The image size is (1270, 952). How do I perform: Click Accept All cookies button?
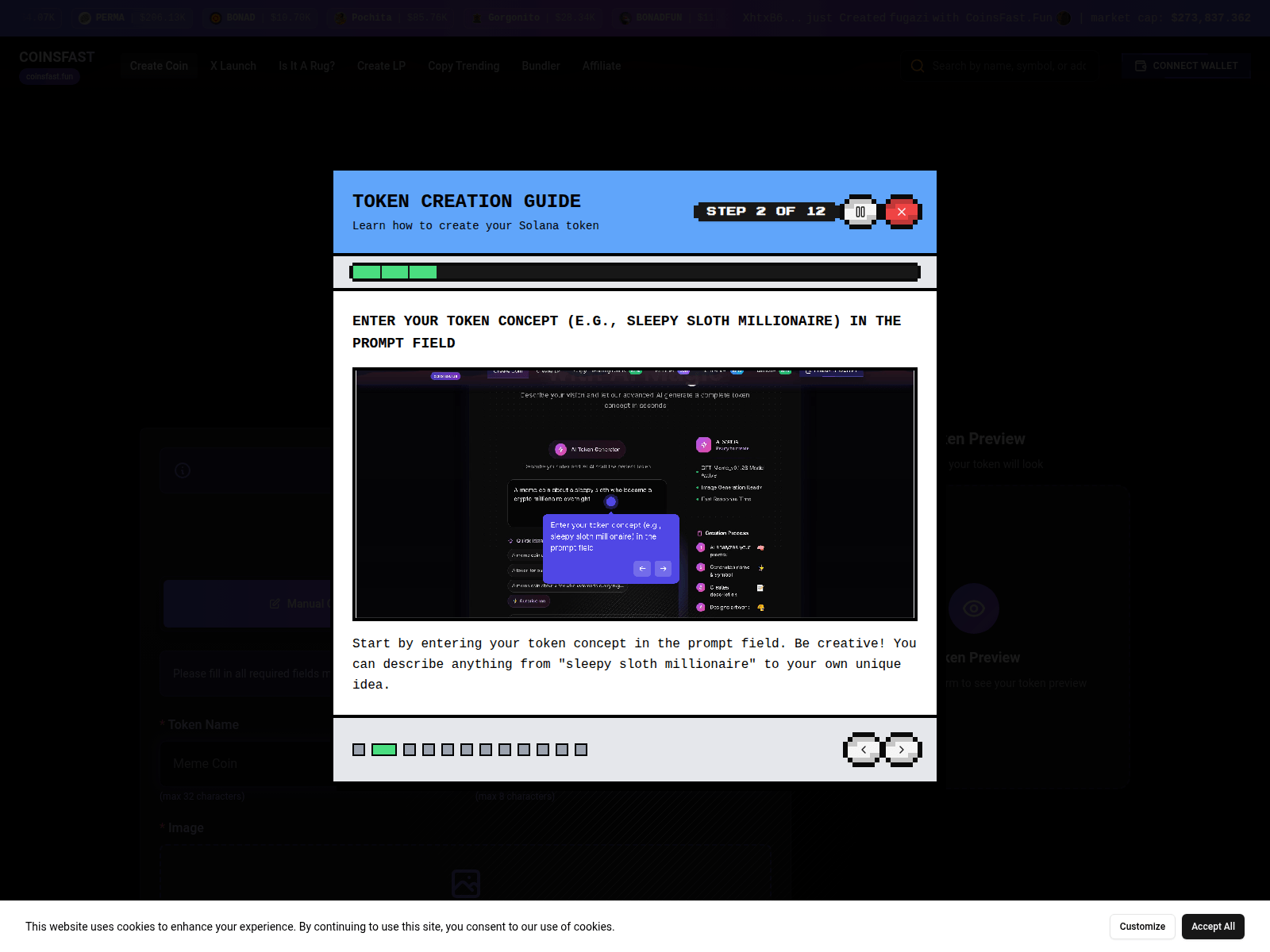1213,927
